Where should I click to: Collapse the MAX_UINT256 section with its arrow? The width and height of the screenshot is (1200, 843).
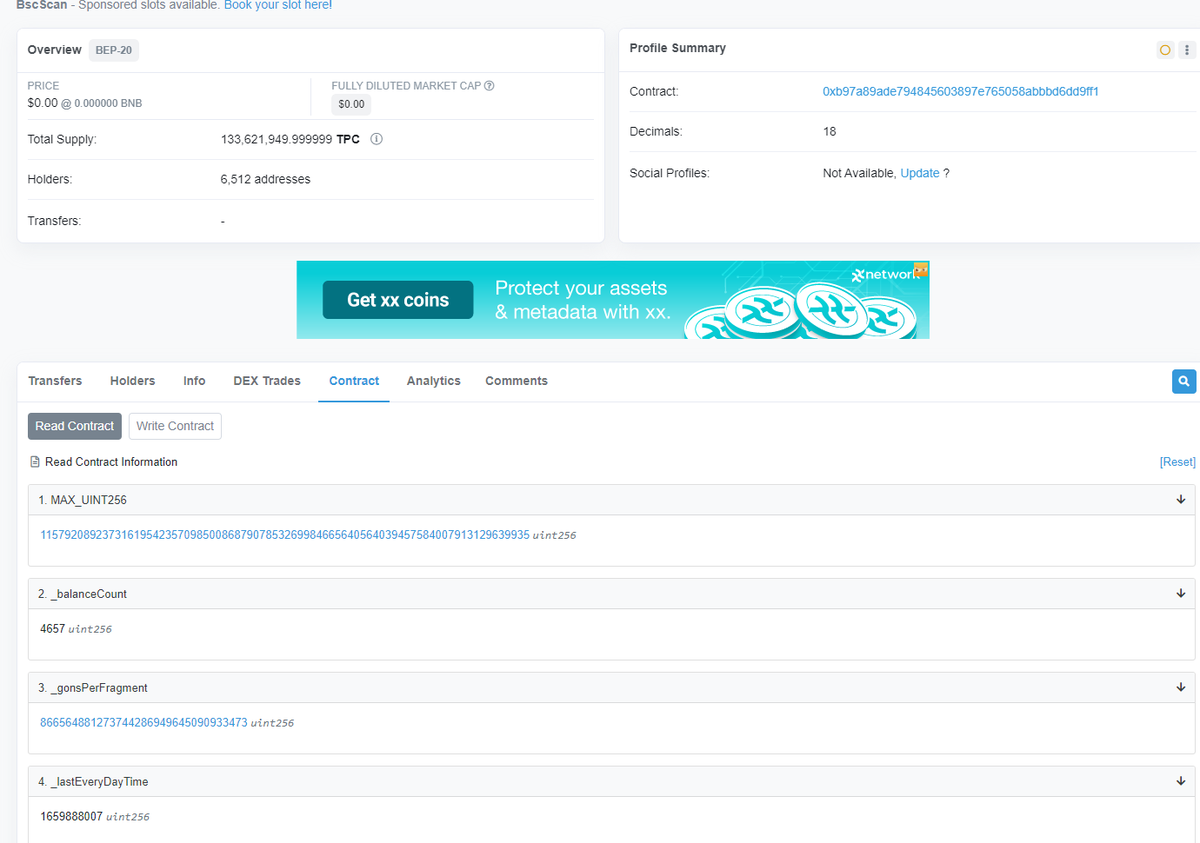(1181, 499)
